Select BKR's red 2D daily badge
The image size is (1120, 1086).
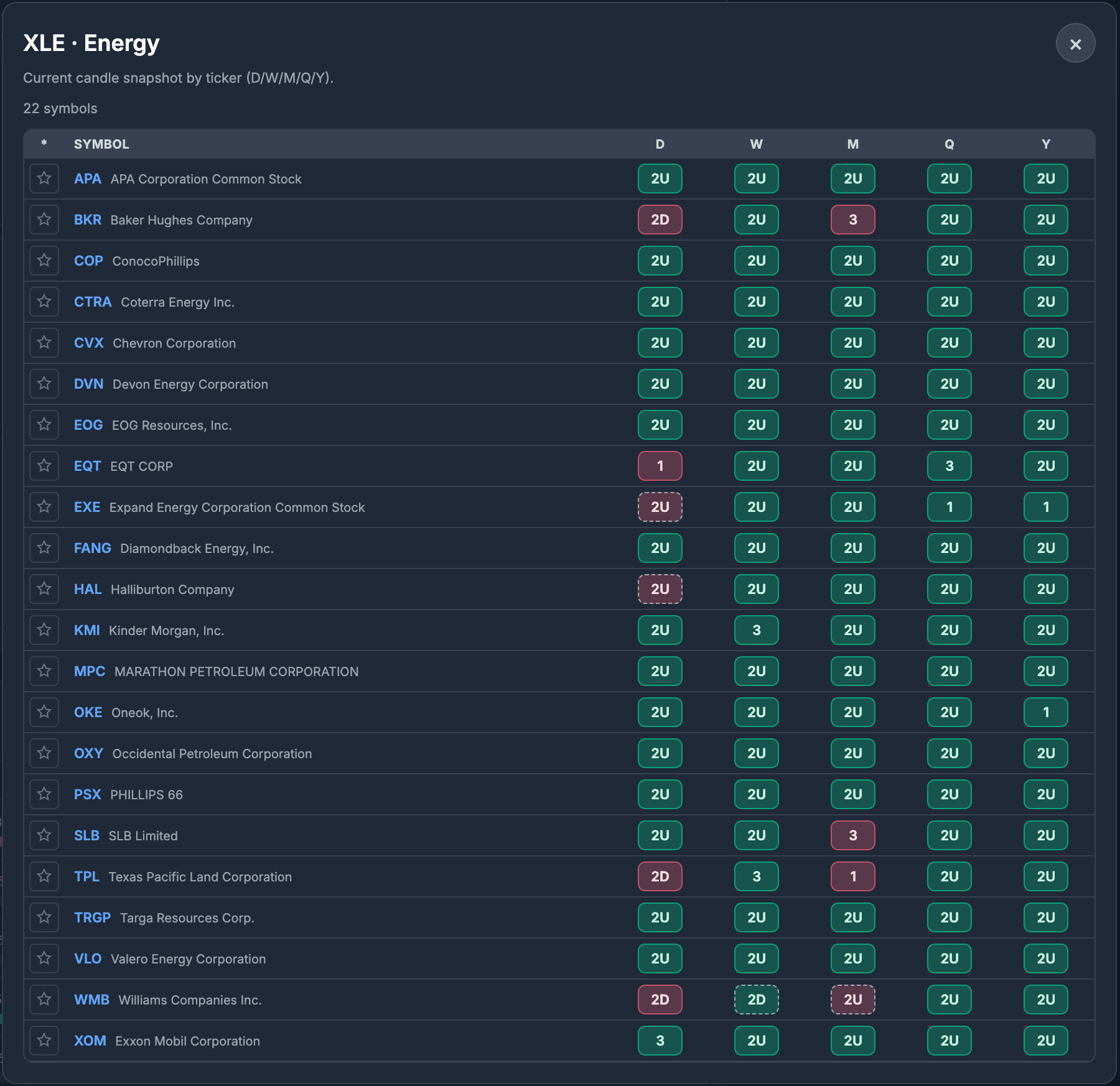pyautogui.click(x=660, y=220)
